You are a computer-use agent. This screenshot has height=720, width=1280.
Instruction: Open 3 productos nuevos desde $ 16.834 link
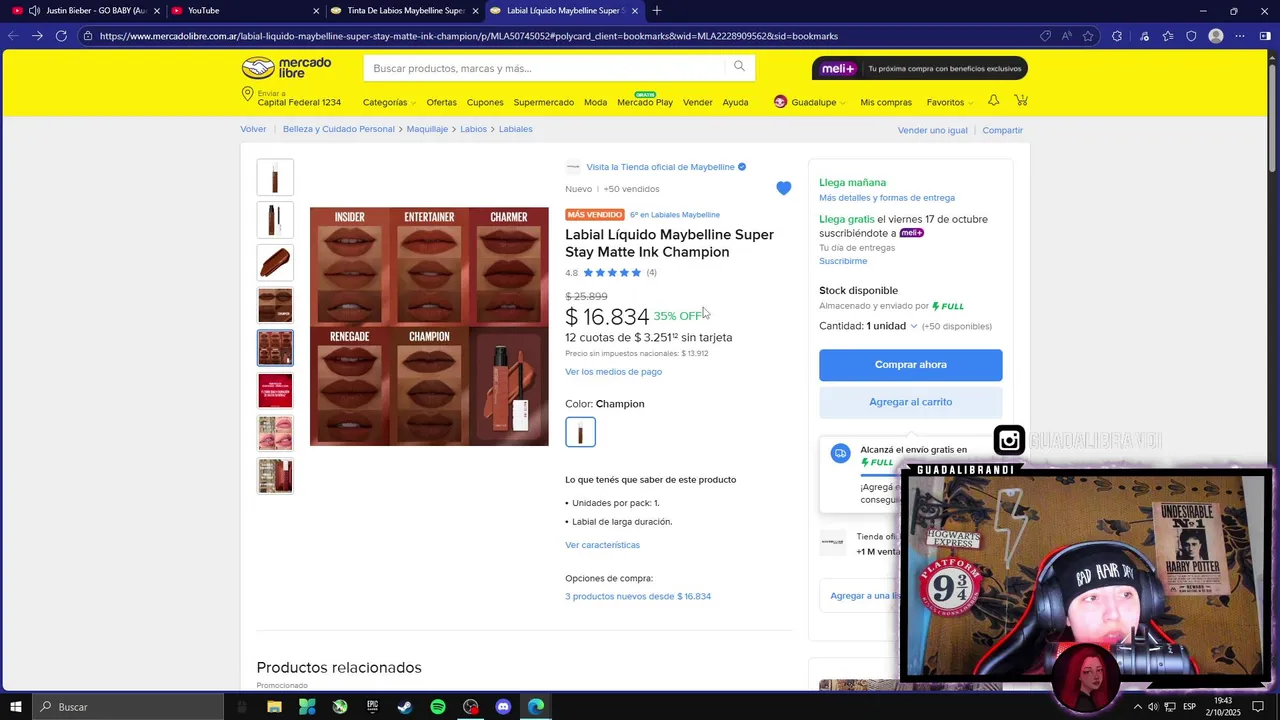click(638, 596)
